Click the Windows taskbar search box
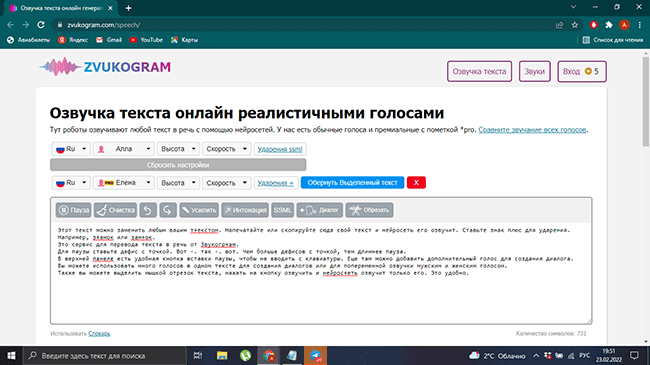The image size is (650, 365). tap(104, 355)
